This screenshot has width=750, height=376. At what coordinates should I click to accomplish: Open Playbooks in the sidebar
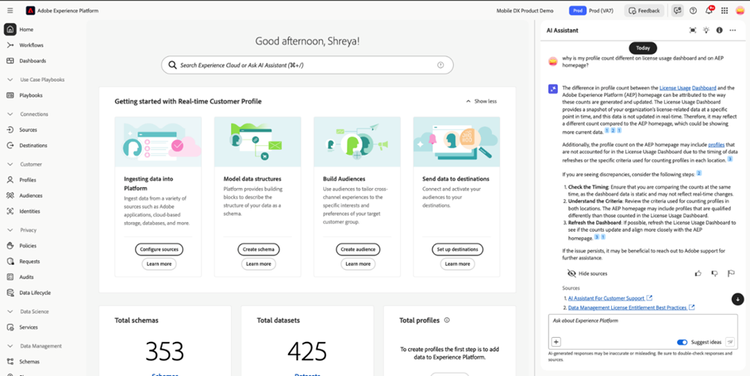coord(31,95)
